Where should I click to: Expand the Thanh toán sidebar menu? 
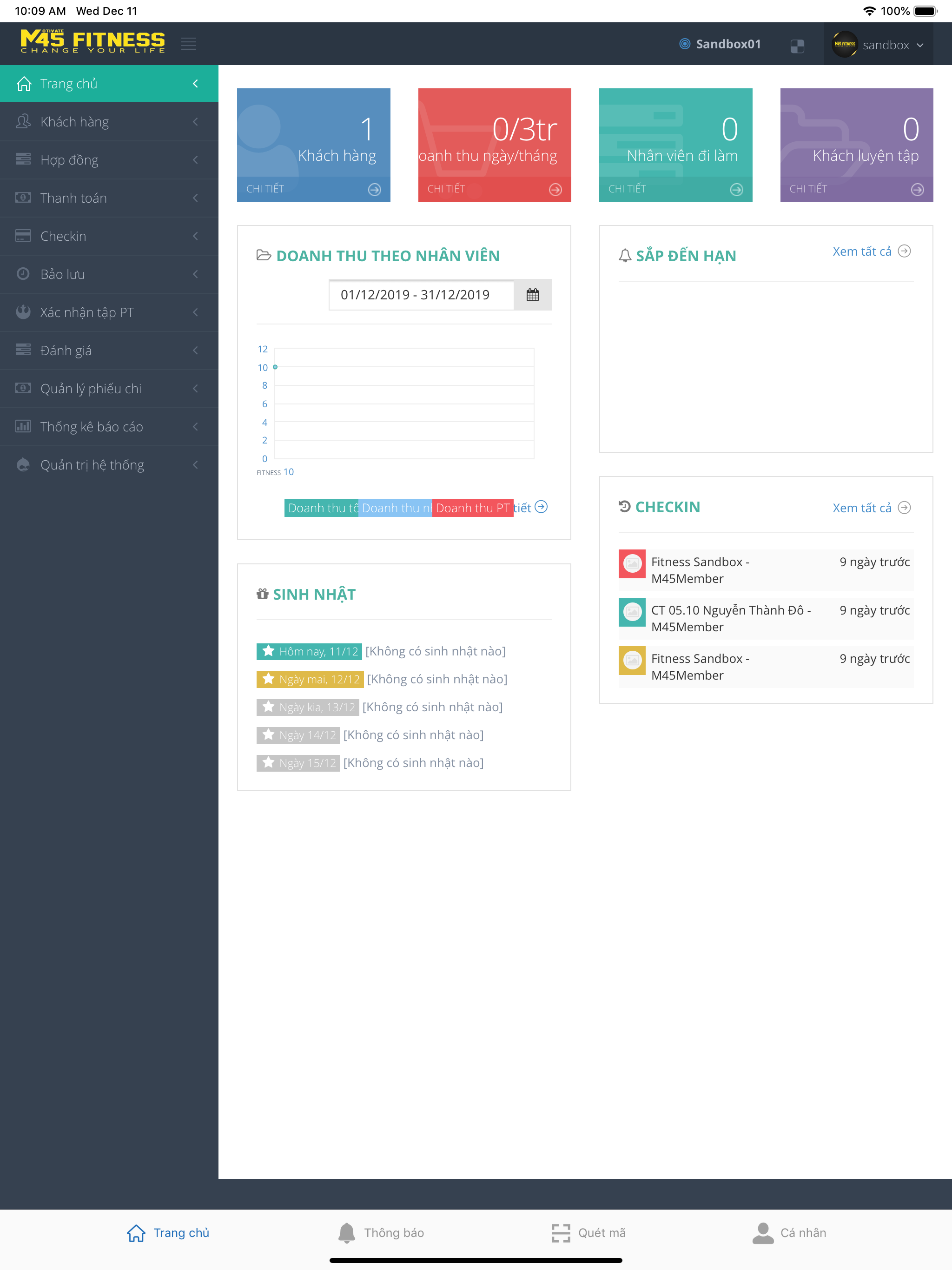click(x=109, y=198)
